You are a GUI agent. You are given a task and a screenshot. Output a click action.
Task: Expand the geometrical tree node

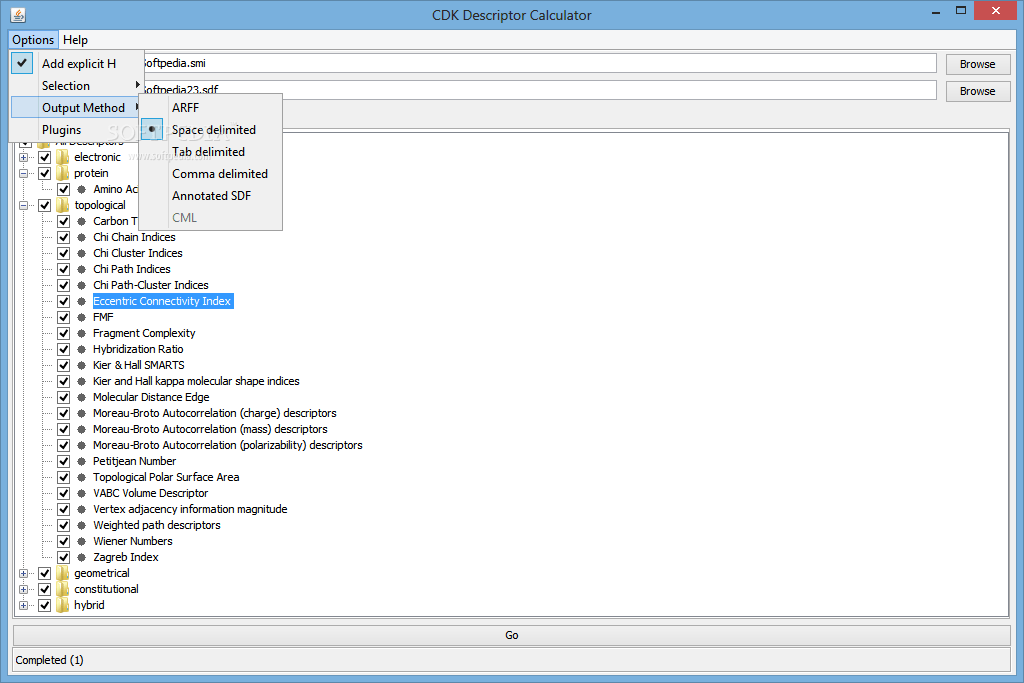[24, 573]
